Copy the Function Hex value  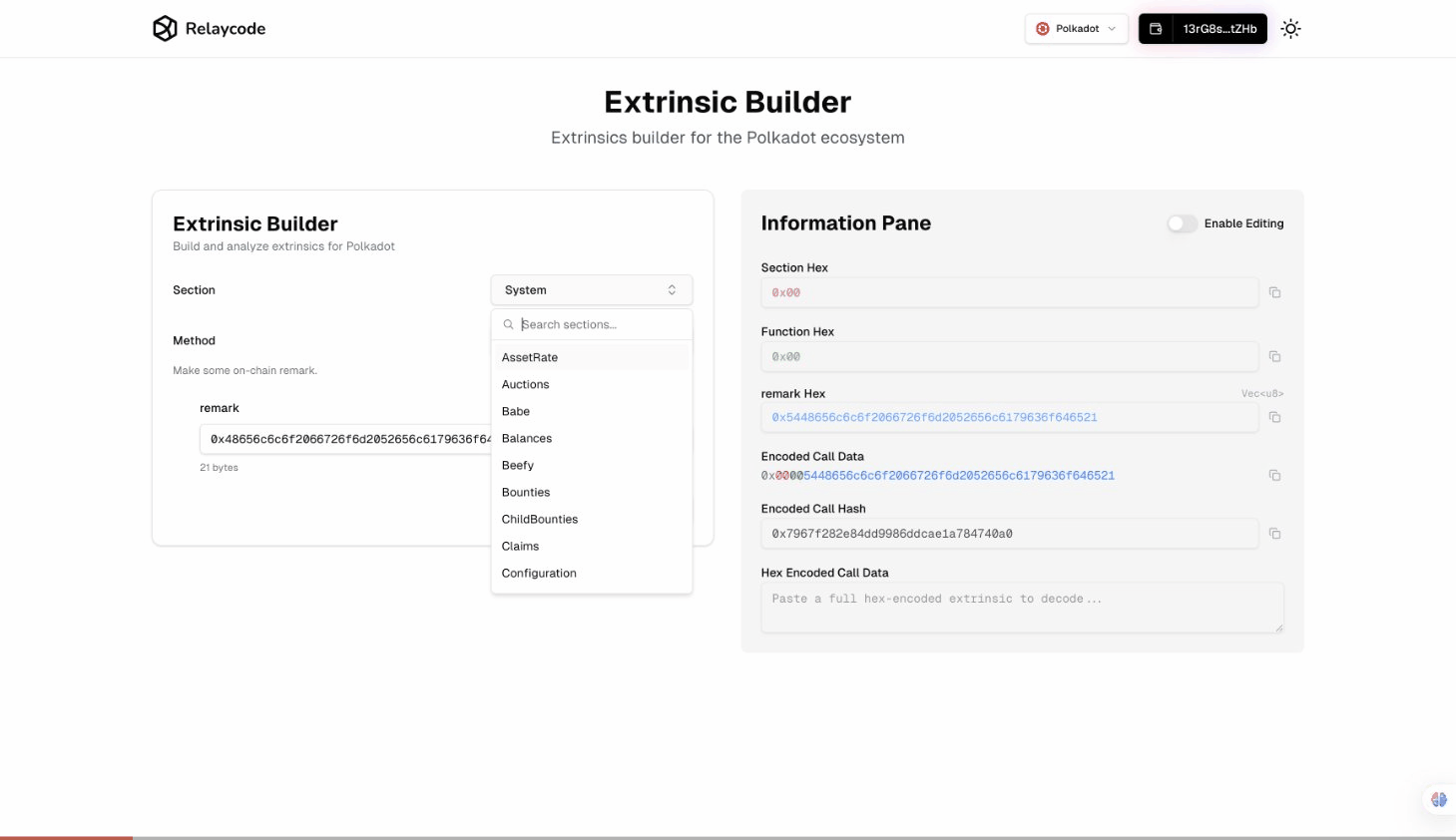click(1274, 356)
